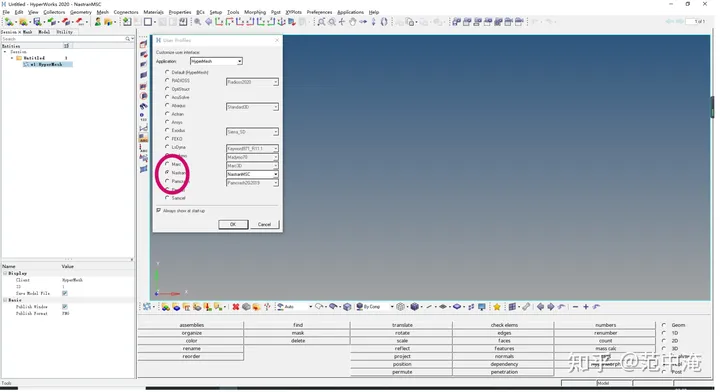Click the crosshair center view icon

point(342,22)
